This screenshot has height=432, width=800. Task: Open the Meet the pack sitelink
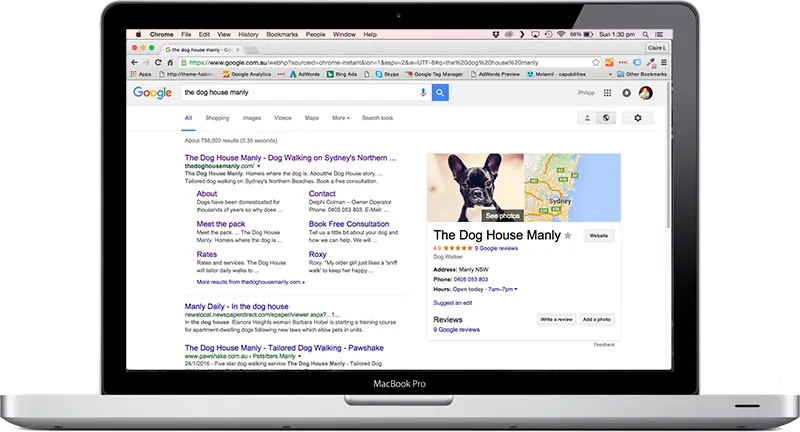coord(221,224)
